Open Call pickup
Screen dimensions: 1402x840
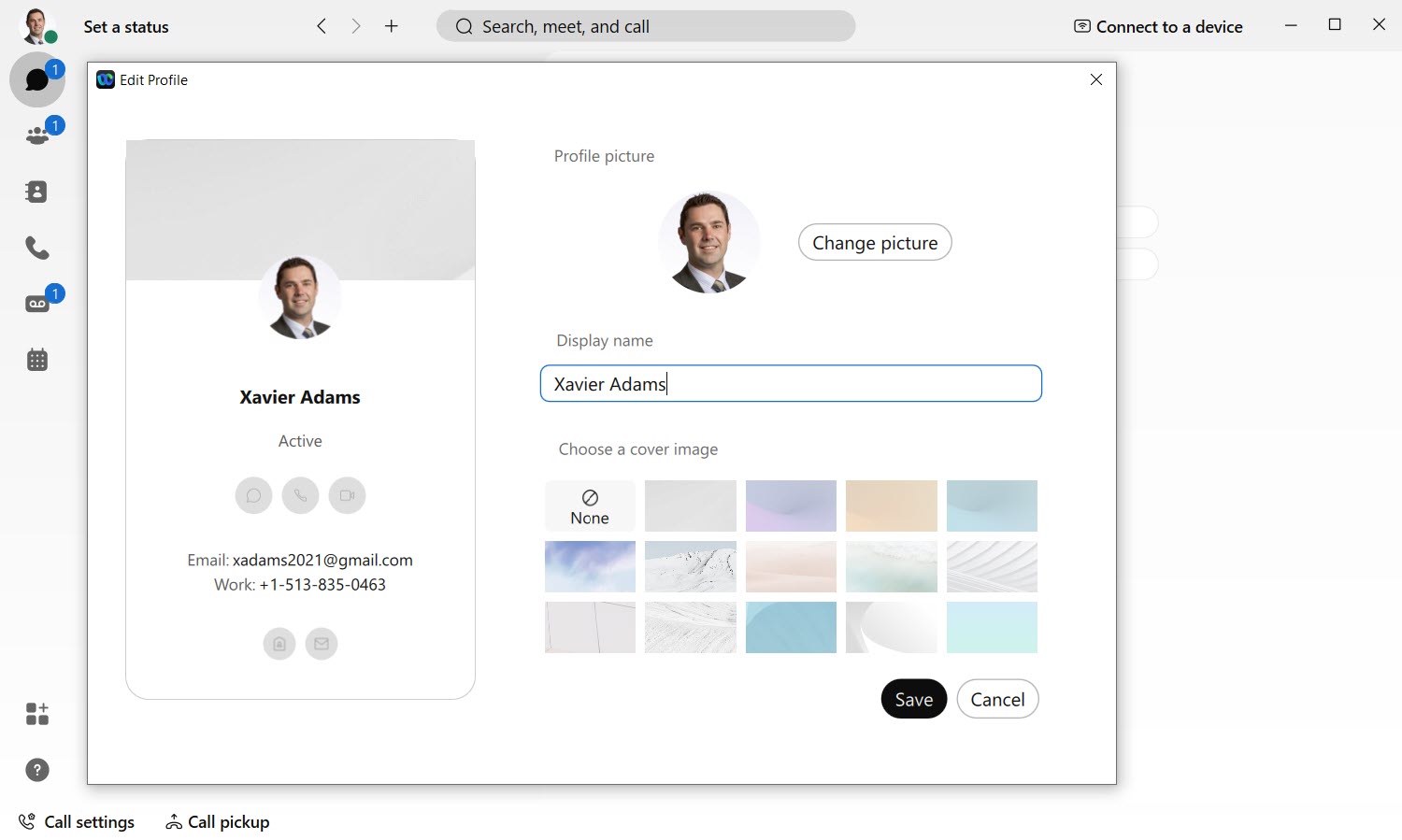[218, 822]
